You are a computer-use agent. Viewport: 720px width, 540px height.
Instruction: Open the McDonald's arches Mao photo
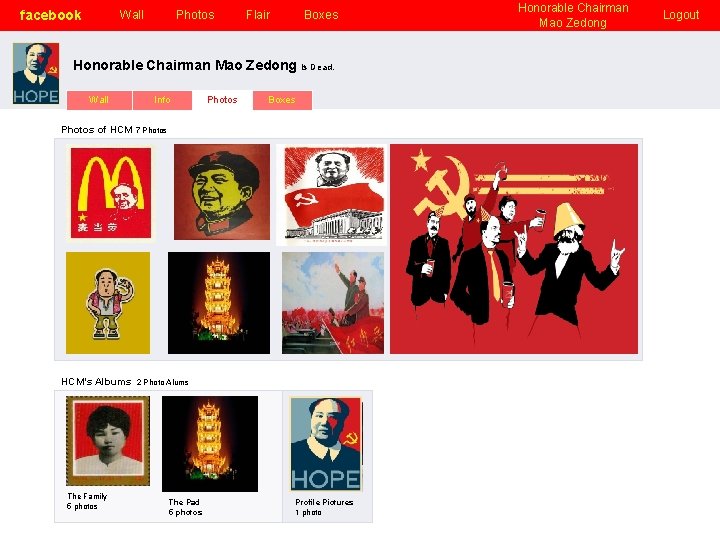tap(111, 193)
